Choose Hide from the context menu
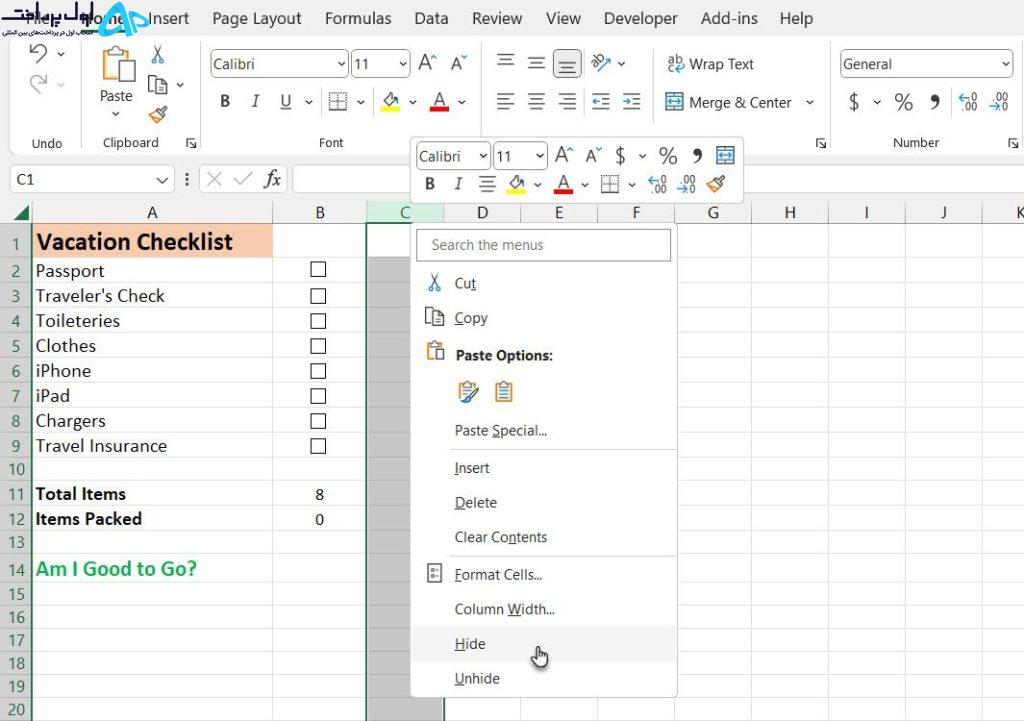Image resolution: width=1024 pixels, height=721 pixels. pyautogui.click(x=543, y=644)
